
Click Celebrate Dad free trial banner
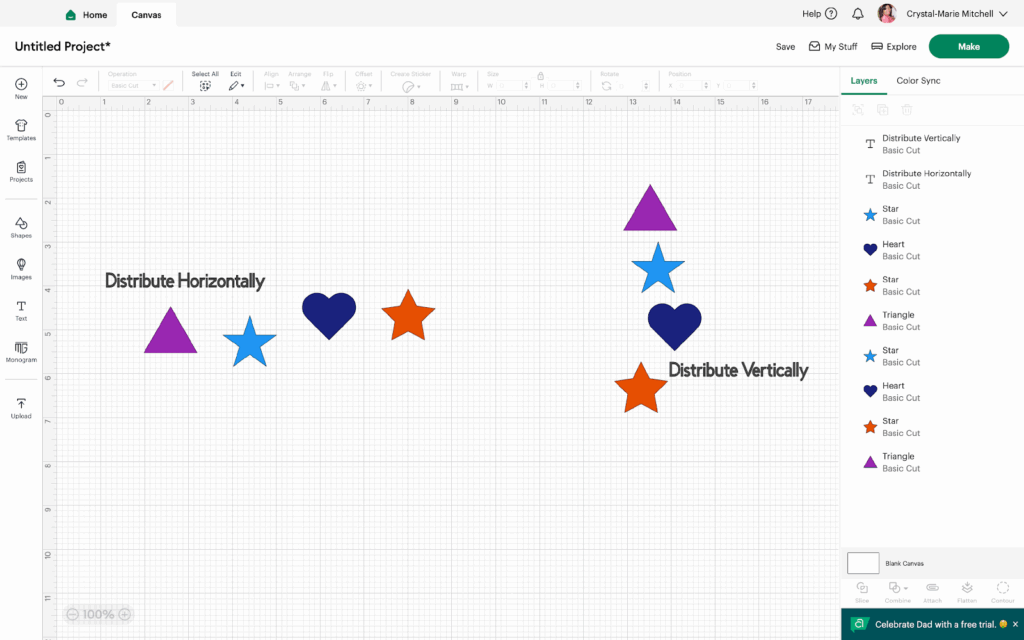pyautogui.click(x=931, y=624)
